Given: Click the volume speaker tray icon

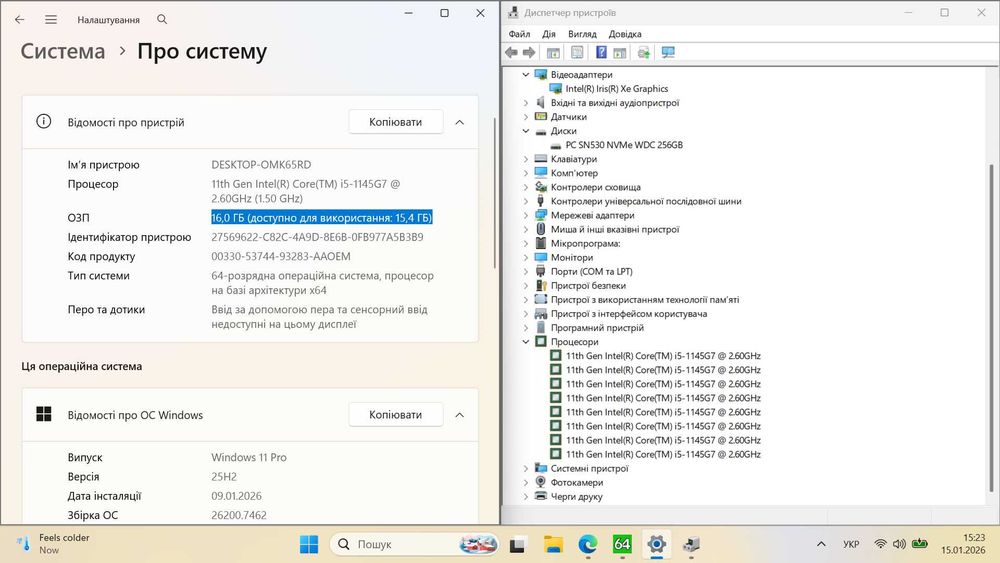Looking at the screenshot, I should click(899, 544).
